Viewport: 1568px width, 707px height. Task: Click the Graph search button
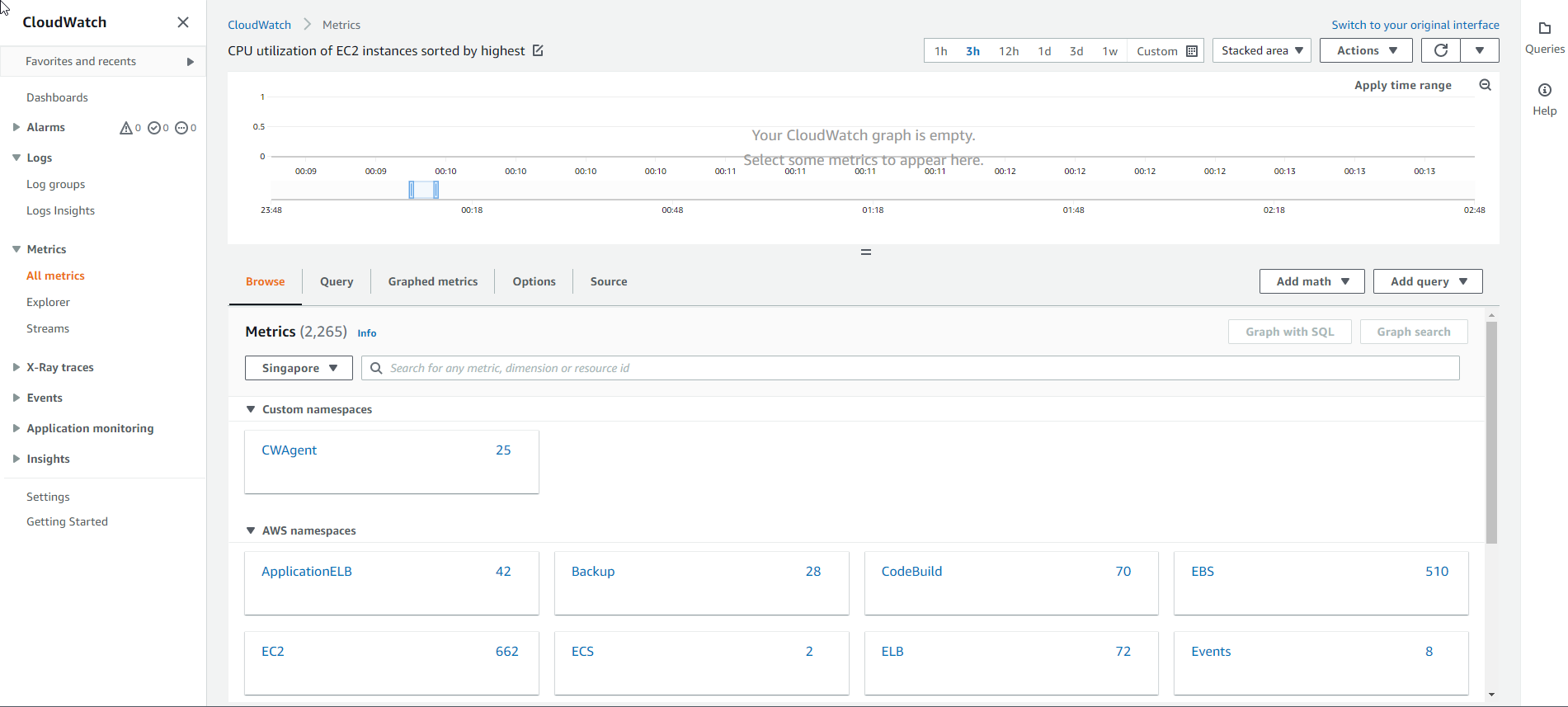pos(1414,332)
